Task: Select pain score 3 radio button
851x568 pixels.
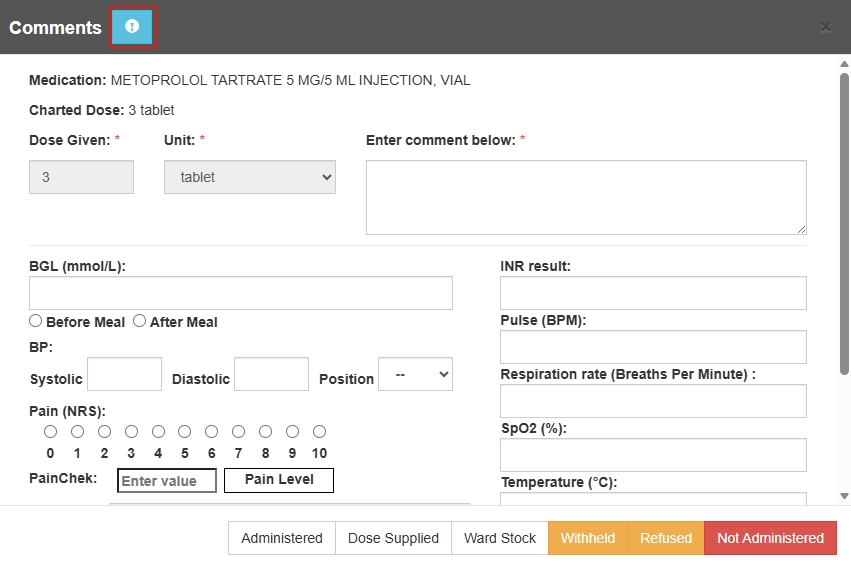Action: 131,431
